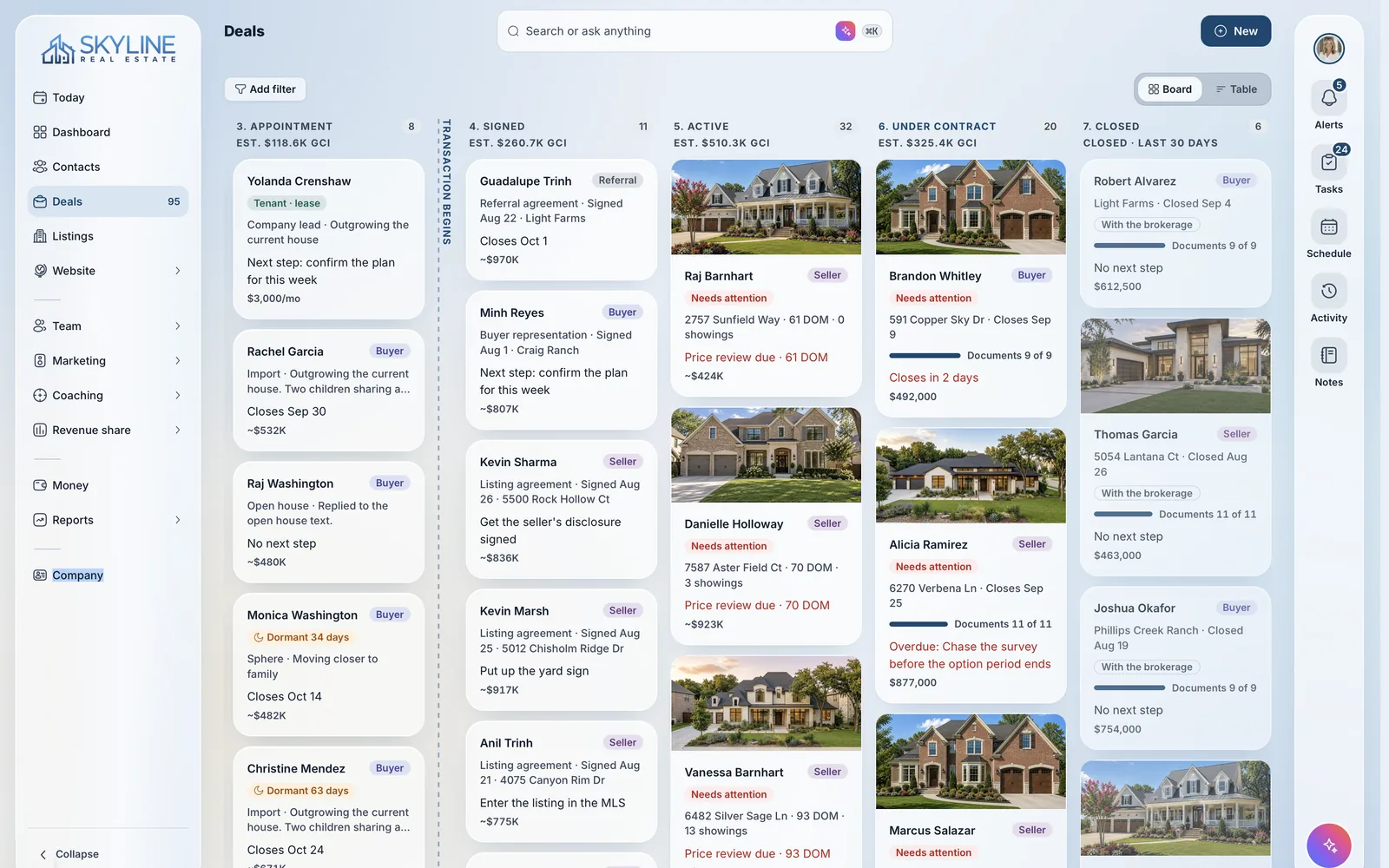Open the Tasks panel icon

[1328, 162]
